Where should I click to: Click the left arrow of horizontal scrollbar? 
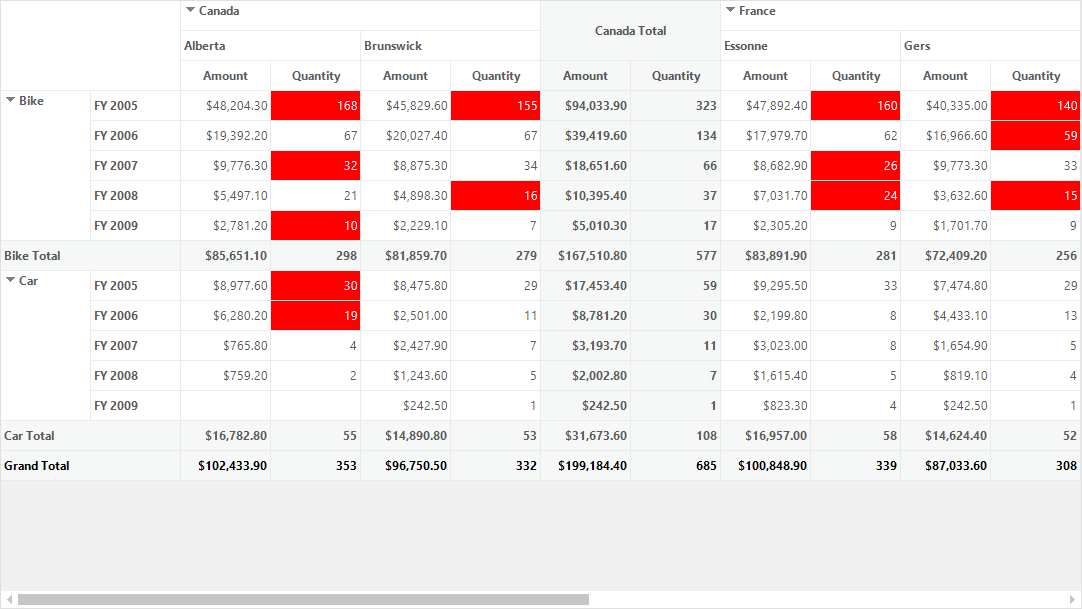click(9, 599)
